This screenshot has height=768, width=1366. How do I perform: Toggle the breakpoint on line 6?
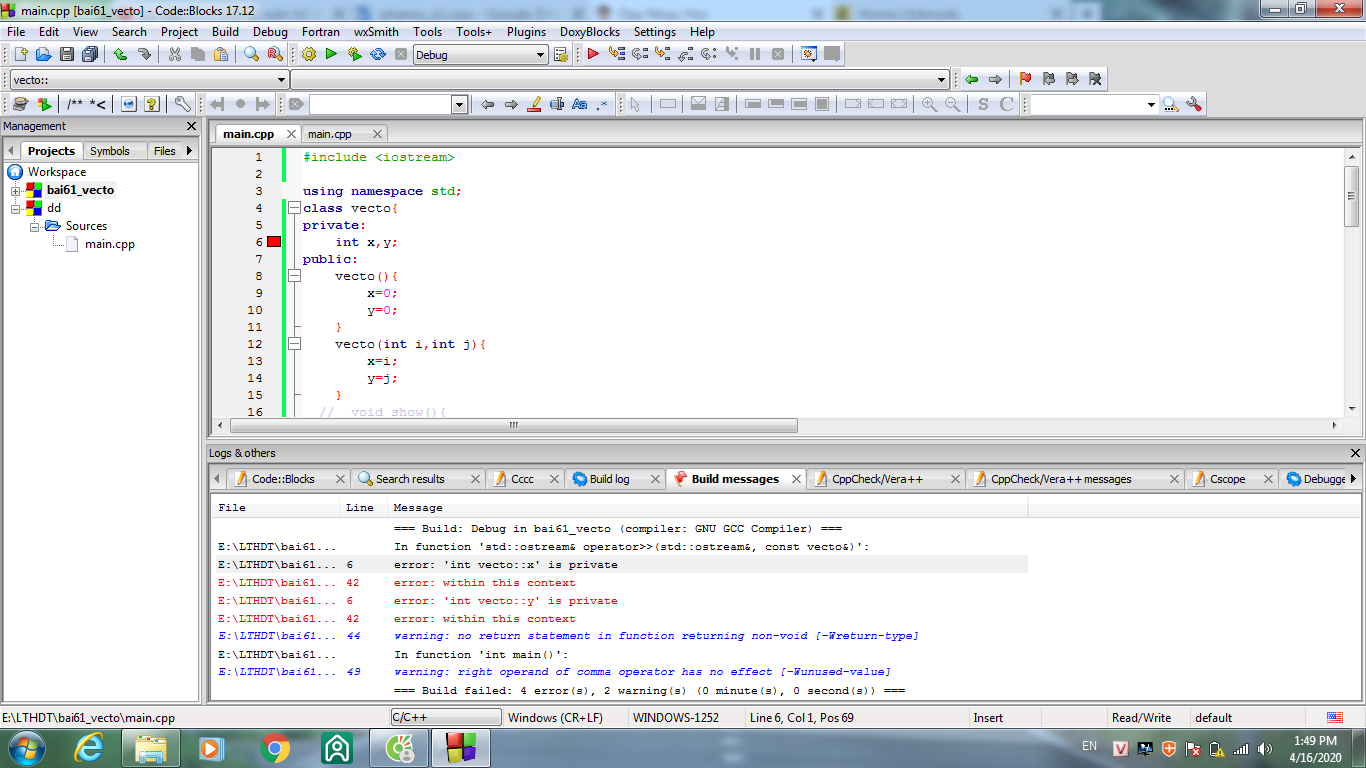pos(274,242)
